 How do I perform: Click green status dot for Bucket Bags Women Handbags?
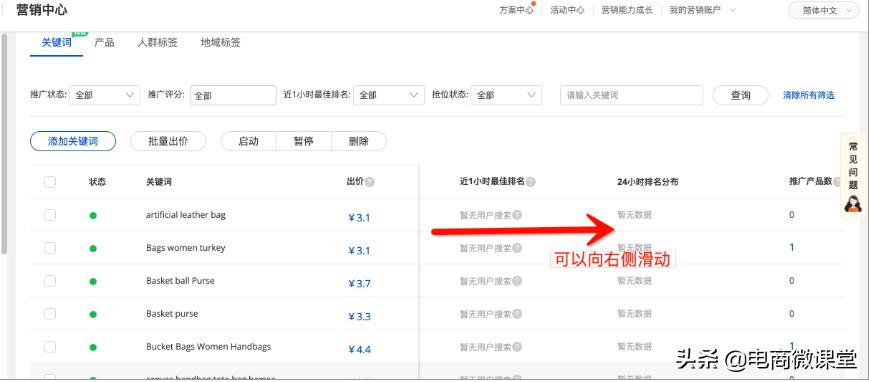(93, 347)
